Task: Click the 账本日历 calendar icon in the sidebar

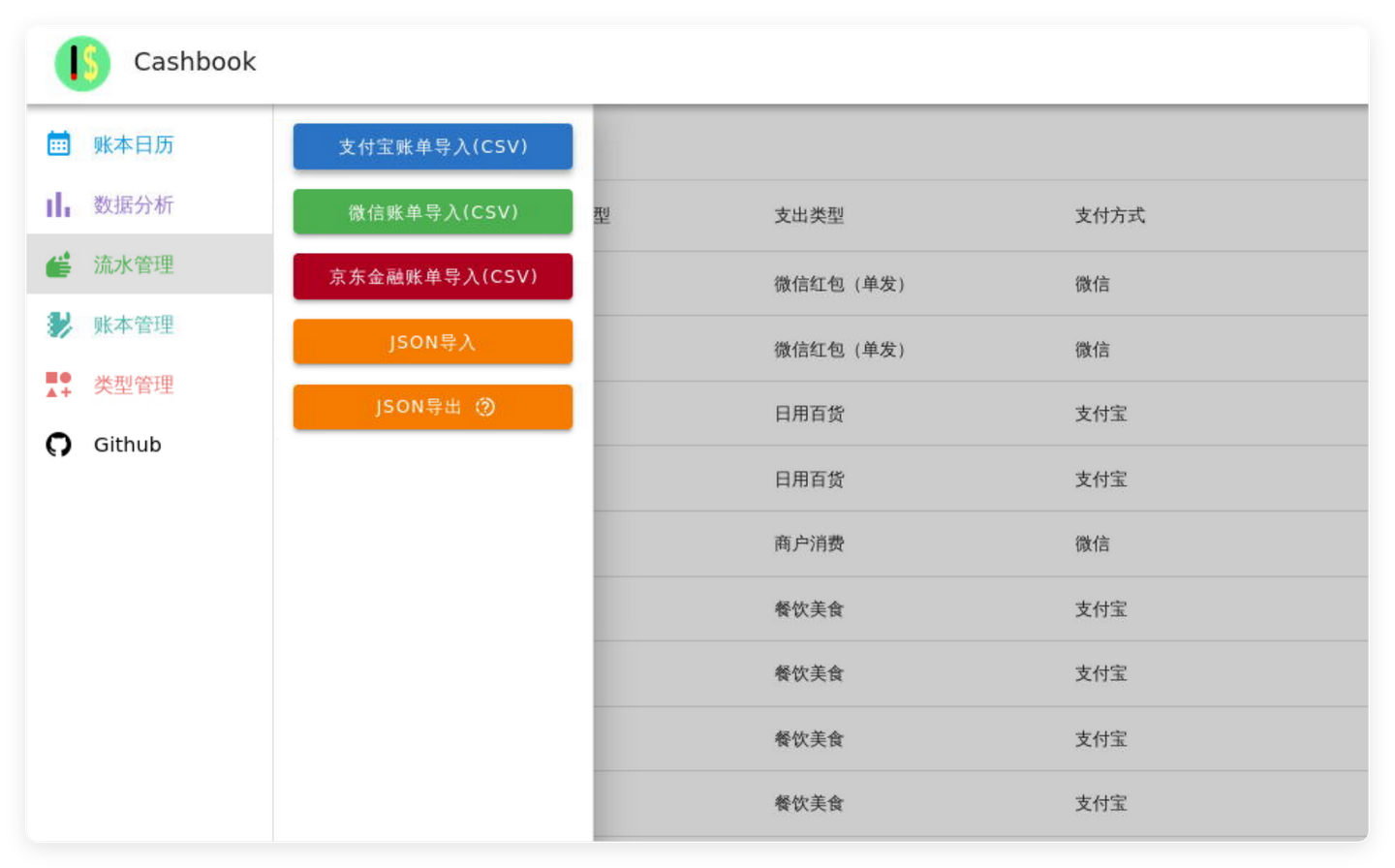Action: pyautogui.click(x=58, y=144)
